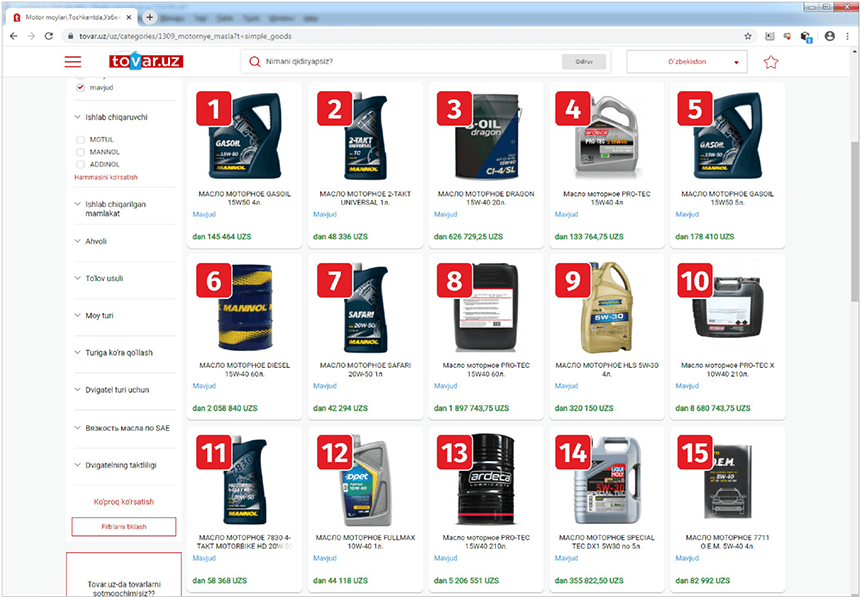The image size is (860, 597).
Task: Check the ADDINOL manufacturer filter
Action: coord(81,164)
